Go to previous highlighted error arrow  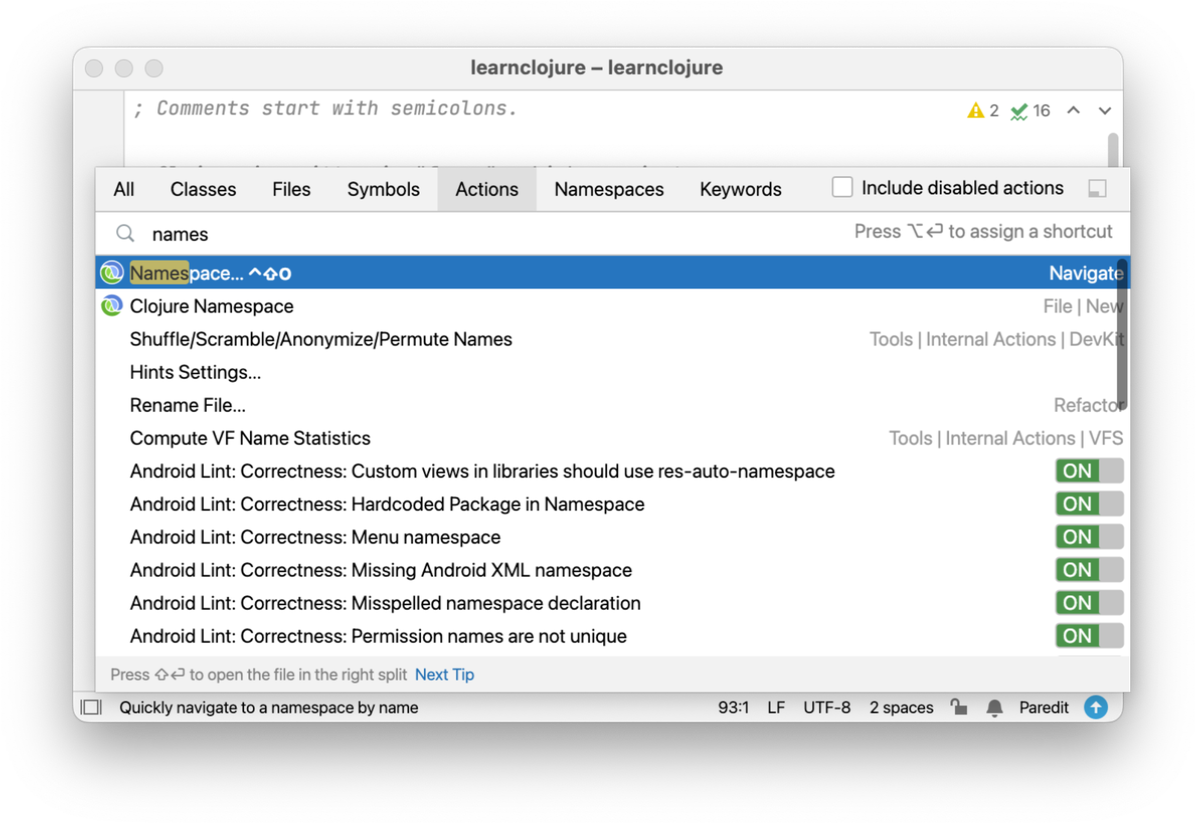pyautogui.click(x=1073, y=111)
